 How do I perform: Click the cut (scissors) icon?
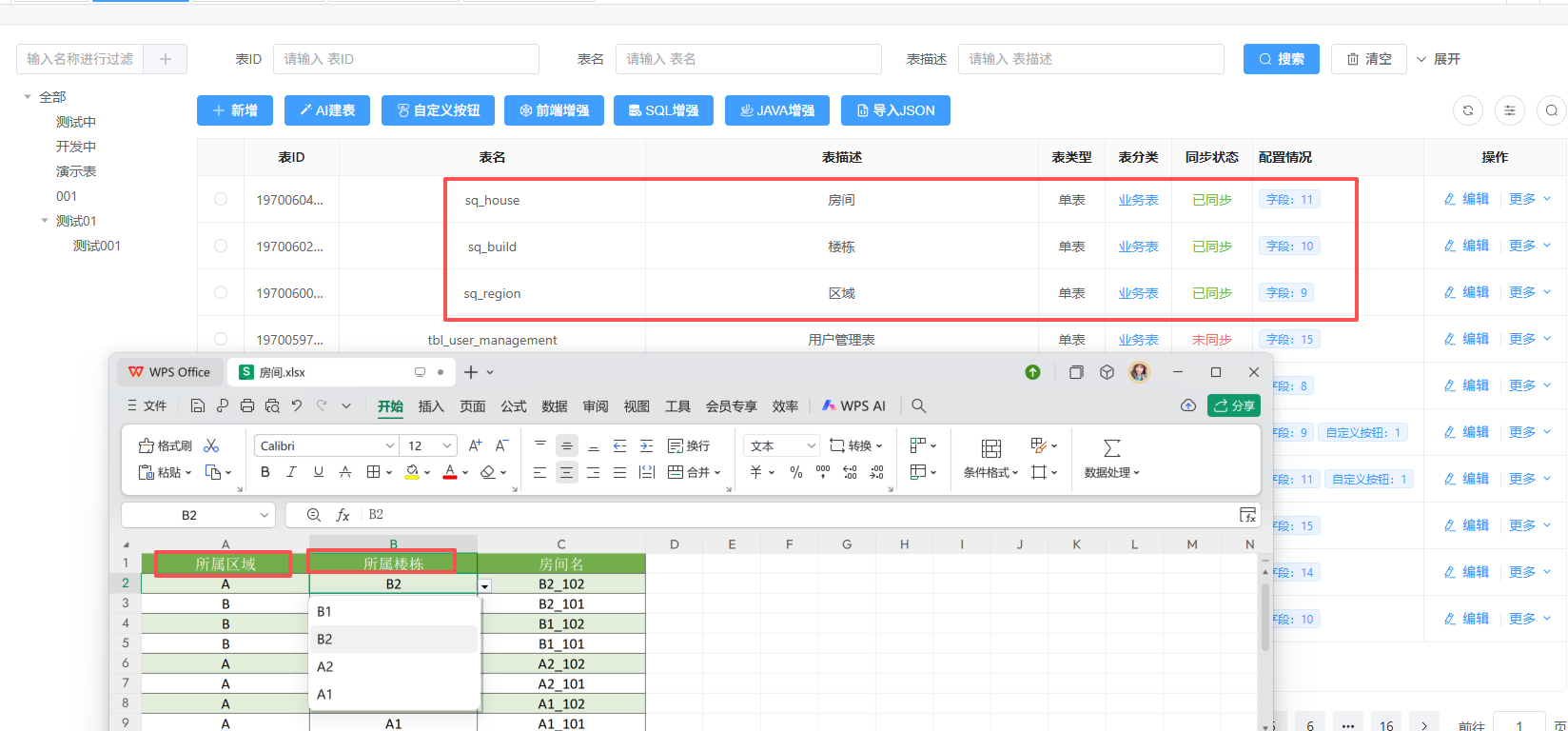tap(211, 445)
